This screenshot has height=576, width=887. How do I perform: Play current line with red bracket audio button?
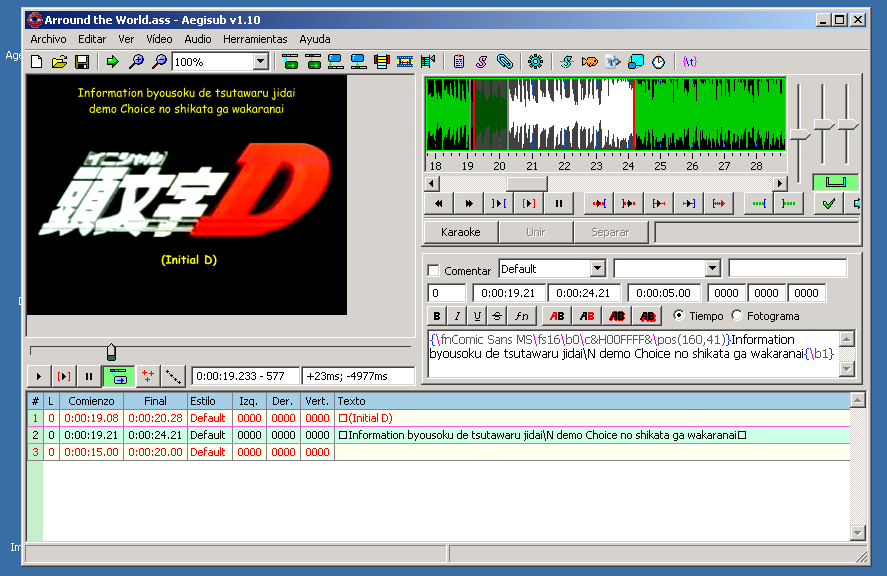(x=529, y=204)
